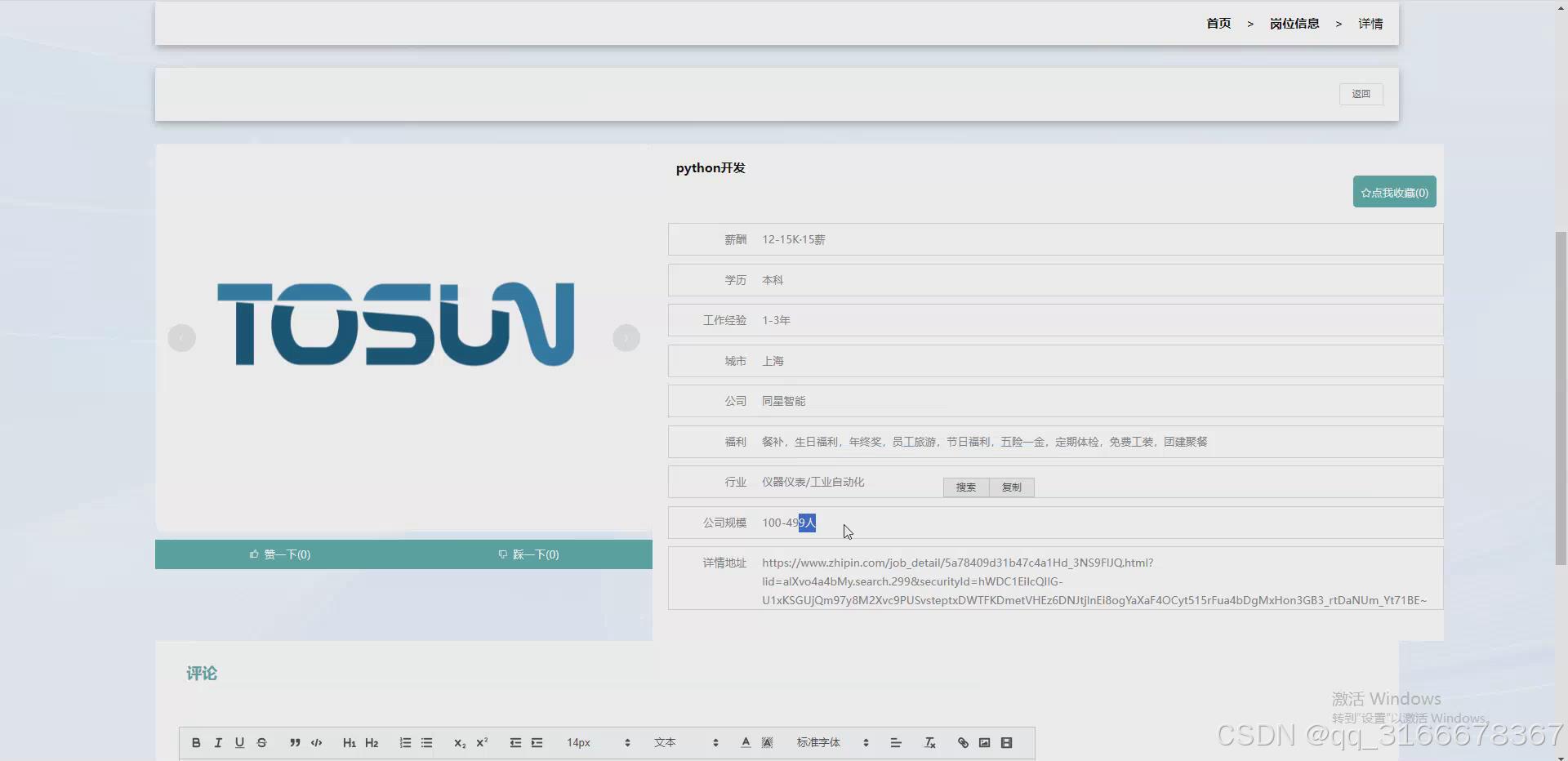Click the company name 同星智能
Screen dimensions: 1568x761
click(x=783, y=401)
